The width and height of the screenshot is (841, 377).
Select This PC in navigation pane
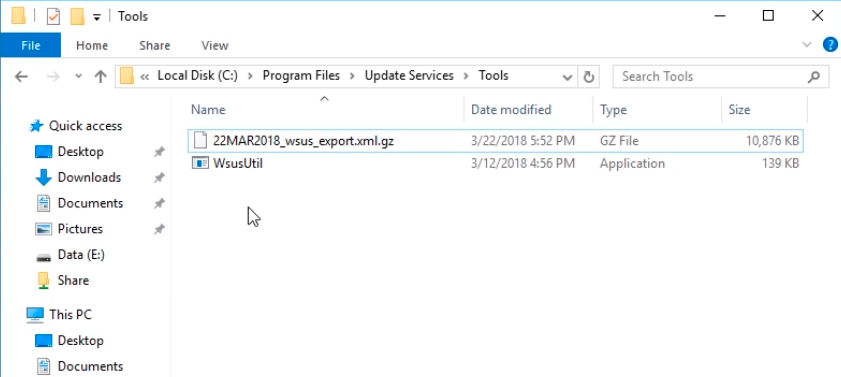click(70, 314)
